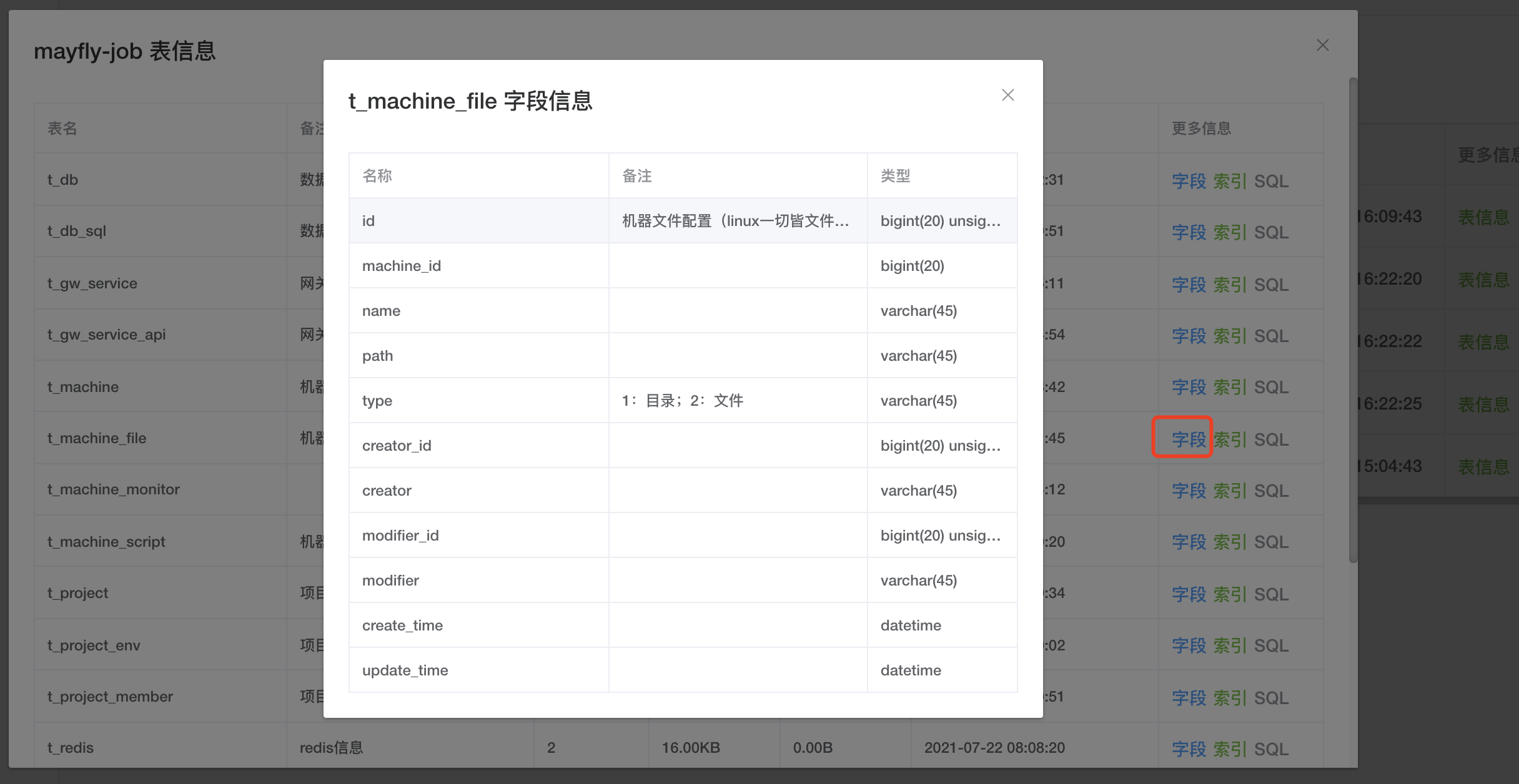Open 表信息 link beside 16:09:43 in background page
The height and width of the screenshot is (784, 1519).
(x=1483, y=217)
